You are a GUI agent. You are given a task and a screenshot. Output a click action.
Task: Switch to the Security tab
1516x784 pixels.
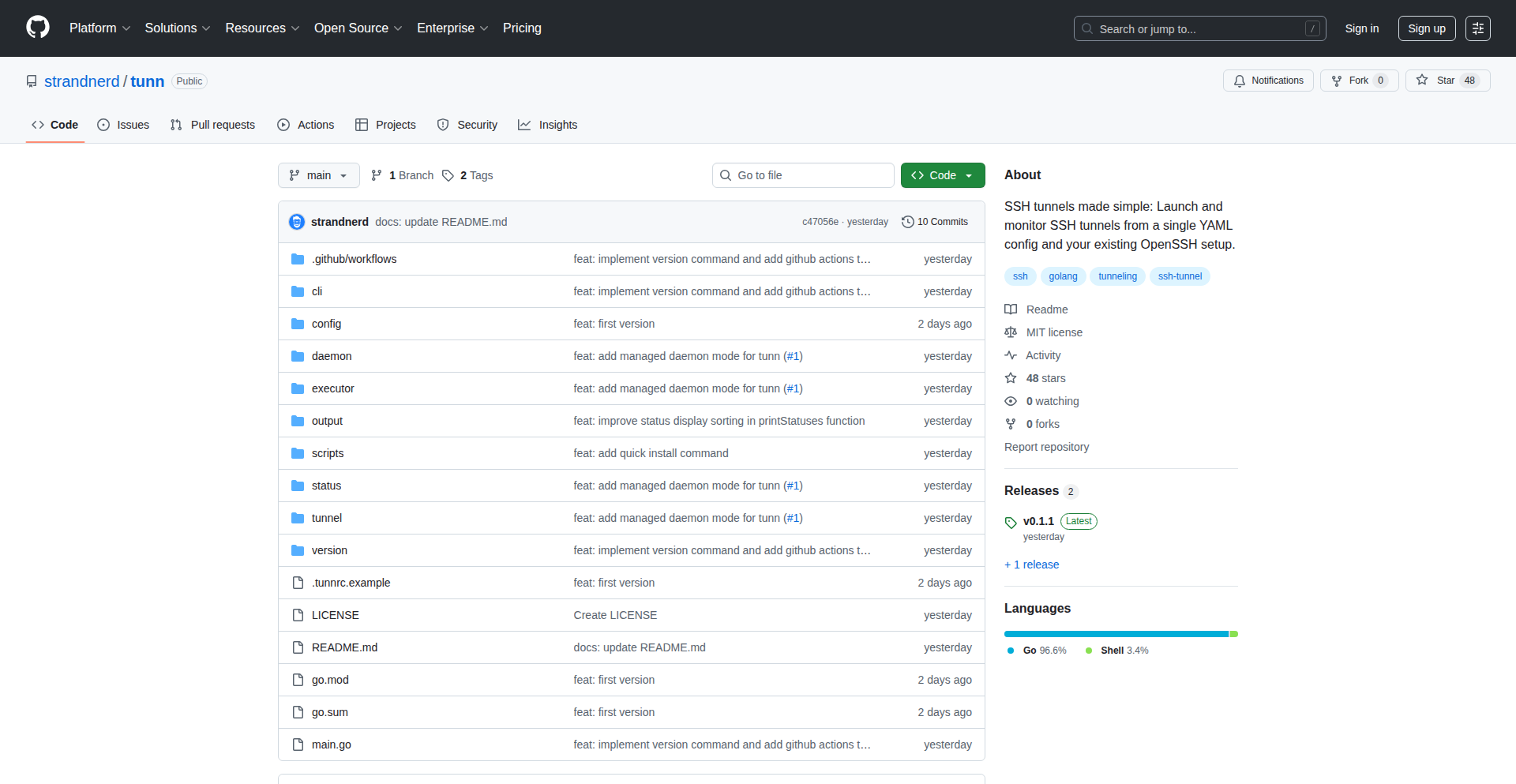coord(467,125)
